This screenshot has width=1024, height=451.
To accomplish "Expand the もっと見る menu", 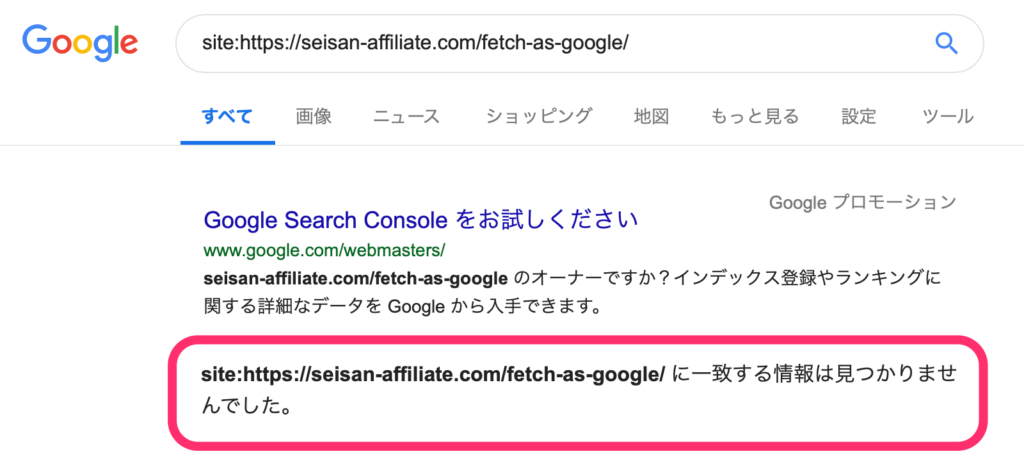I will coord(754,116).
